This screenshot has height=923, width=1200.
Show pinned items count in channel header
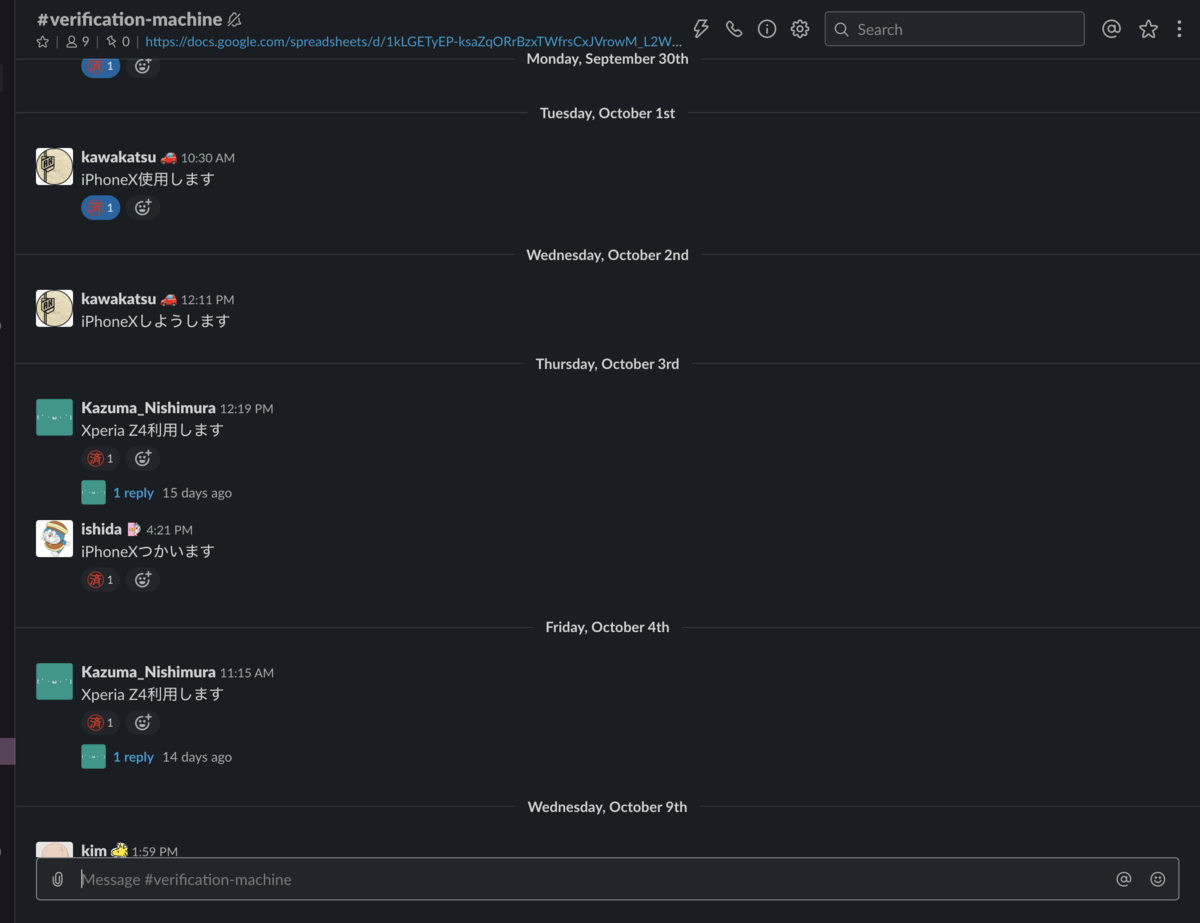point(118,42)
